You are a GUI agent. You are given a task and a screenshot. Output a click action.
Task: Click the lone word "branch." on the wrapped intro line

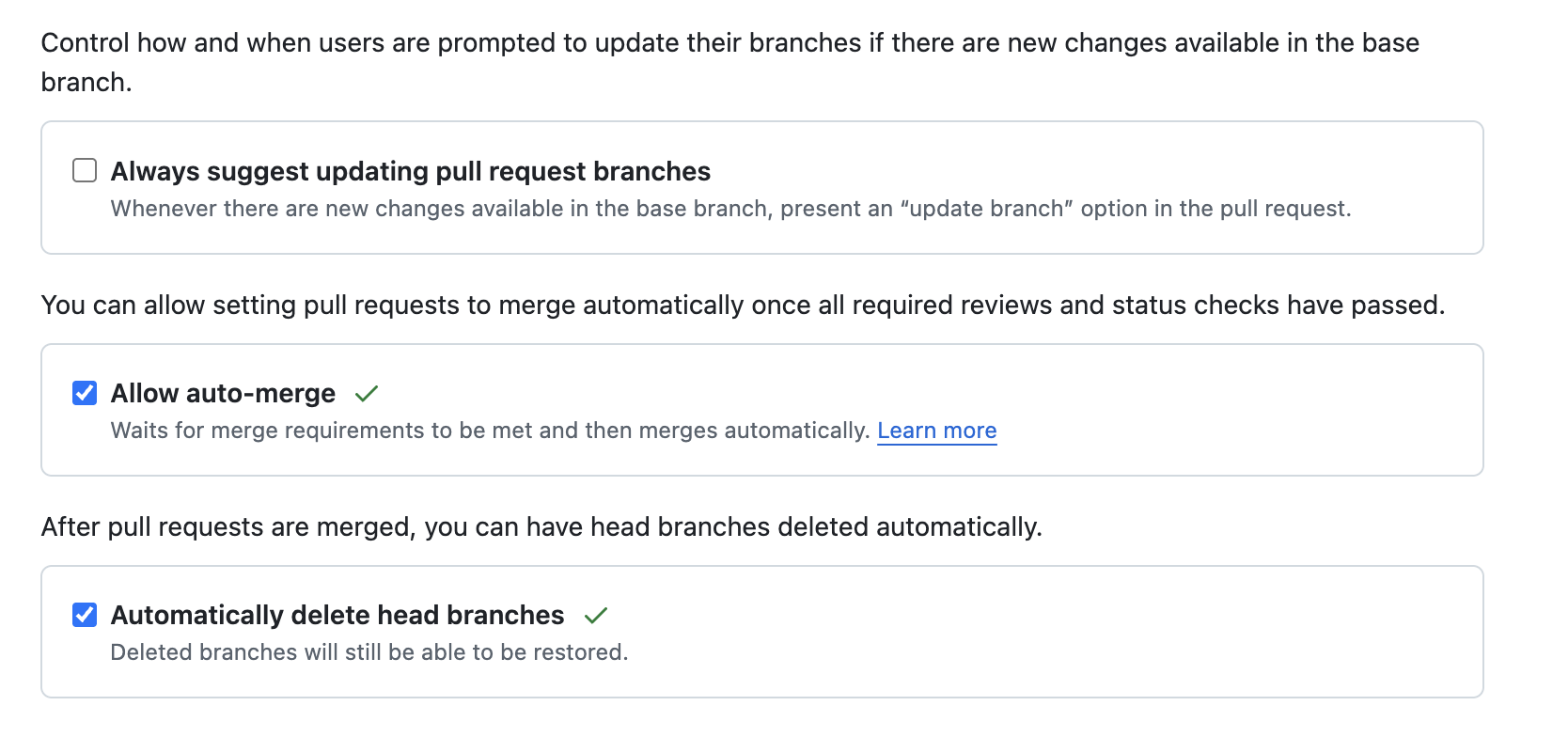click(86, 83)
